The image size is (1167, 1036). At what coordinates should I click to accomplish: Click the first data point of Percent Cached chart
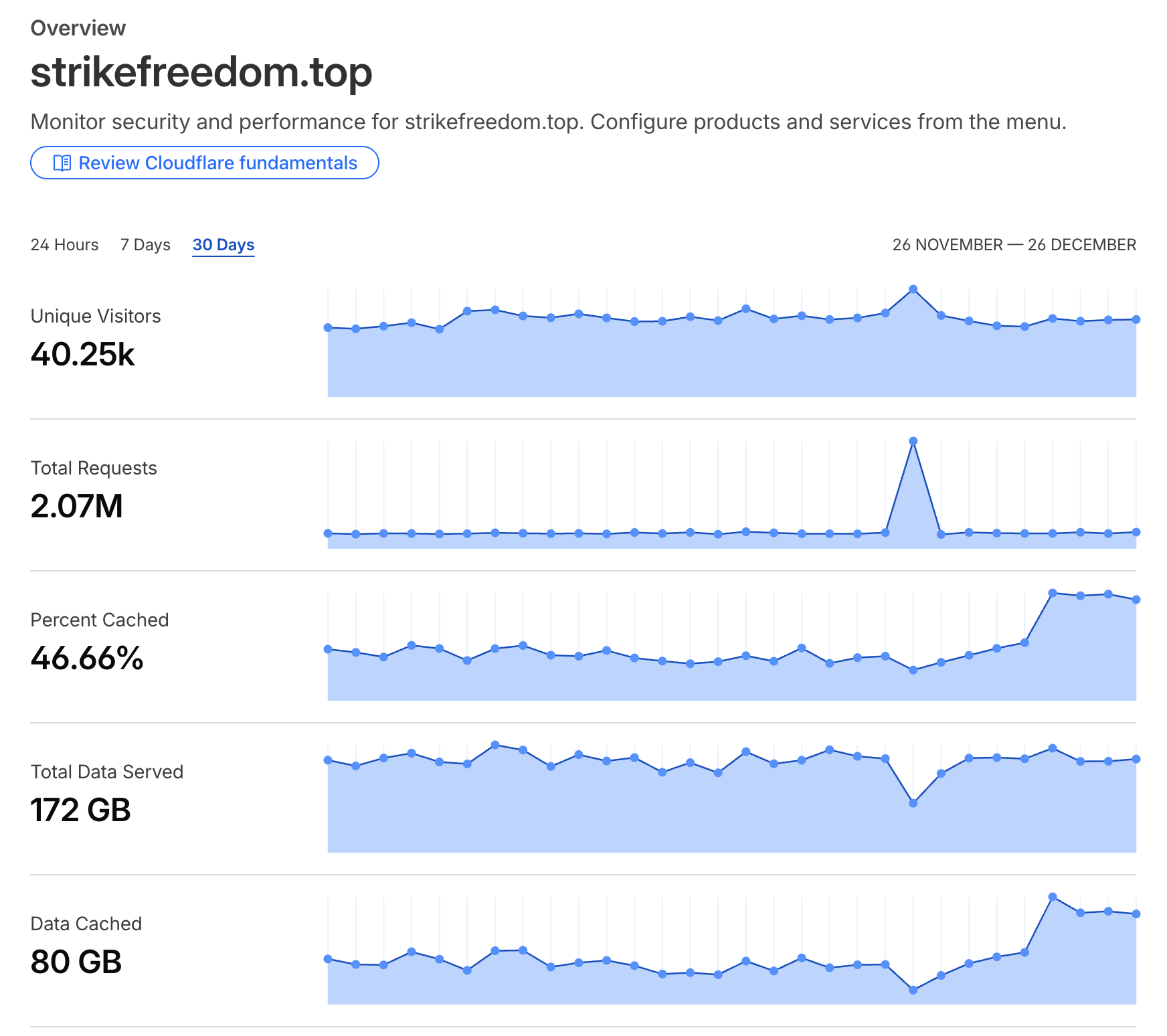point(328,649)
